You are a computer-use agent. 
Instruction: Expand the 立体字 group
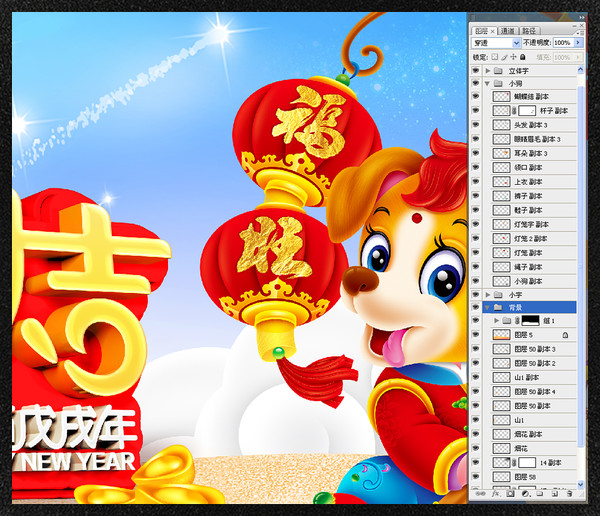click(x=488, y=71)
